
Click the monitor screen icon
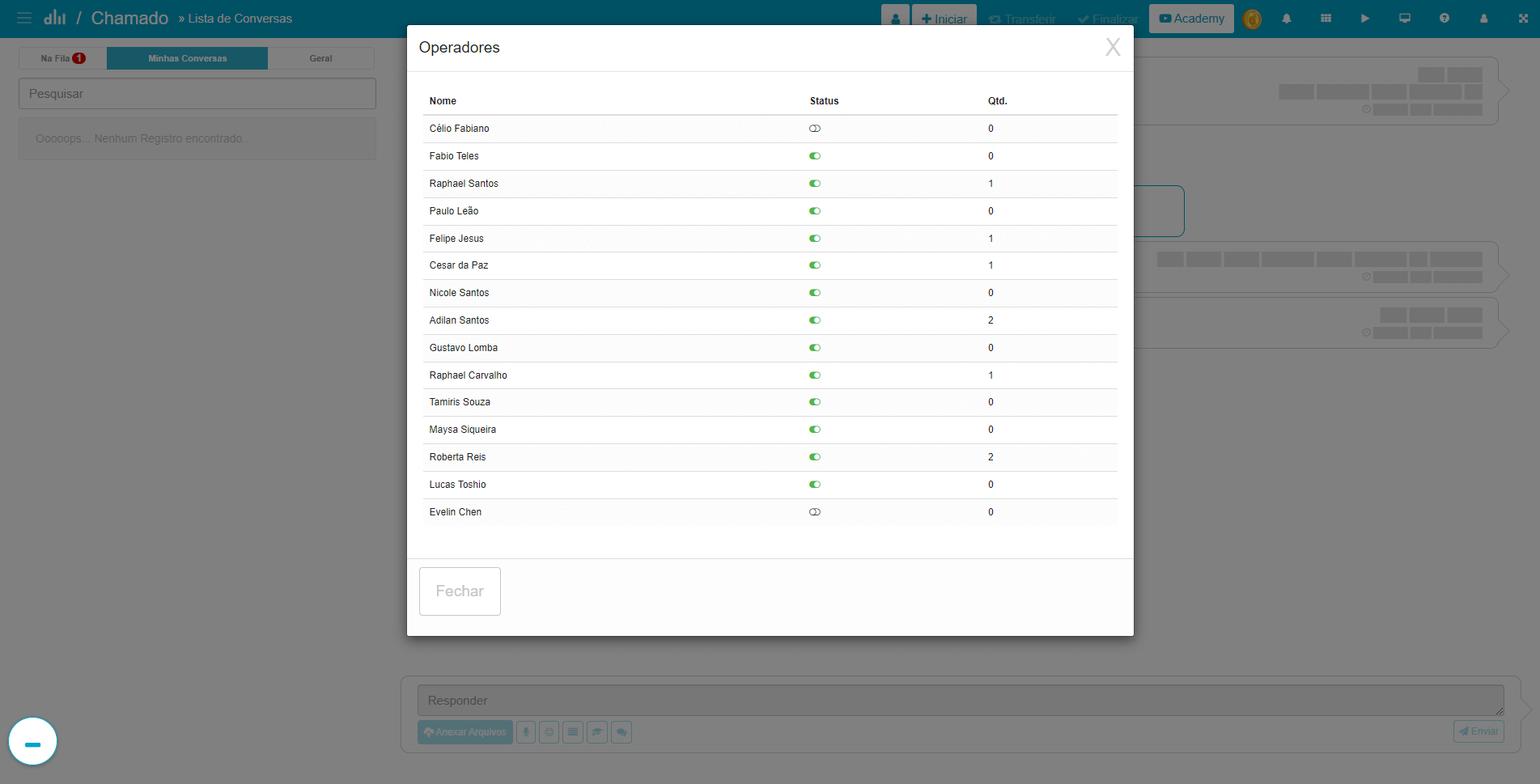click(x=1405, y=18)
